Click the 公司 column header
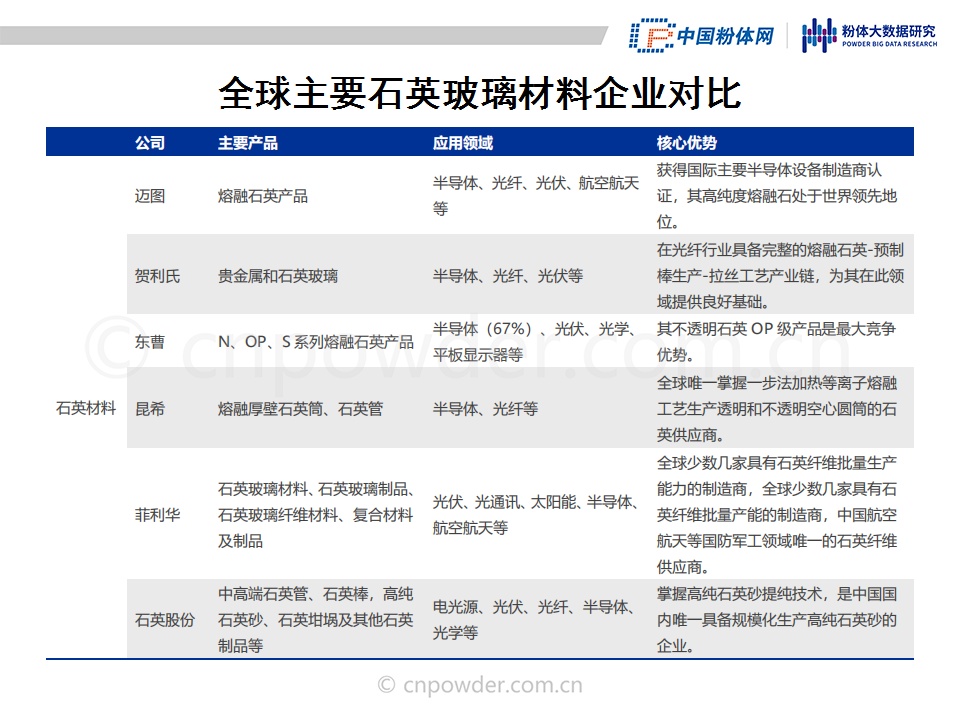The width and height of the screenshot is (960, 720). [150, 143]
